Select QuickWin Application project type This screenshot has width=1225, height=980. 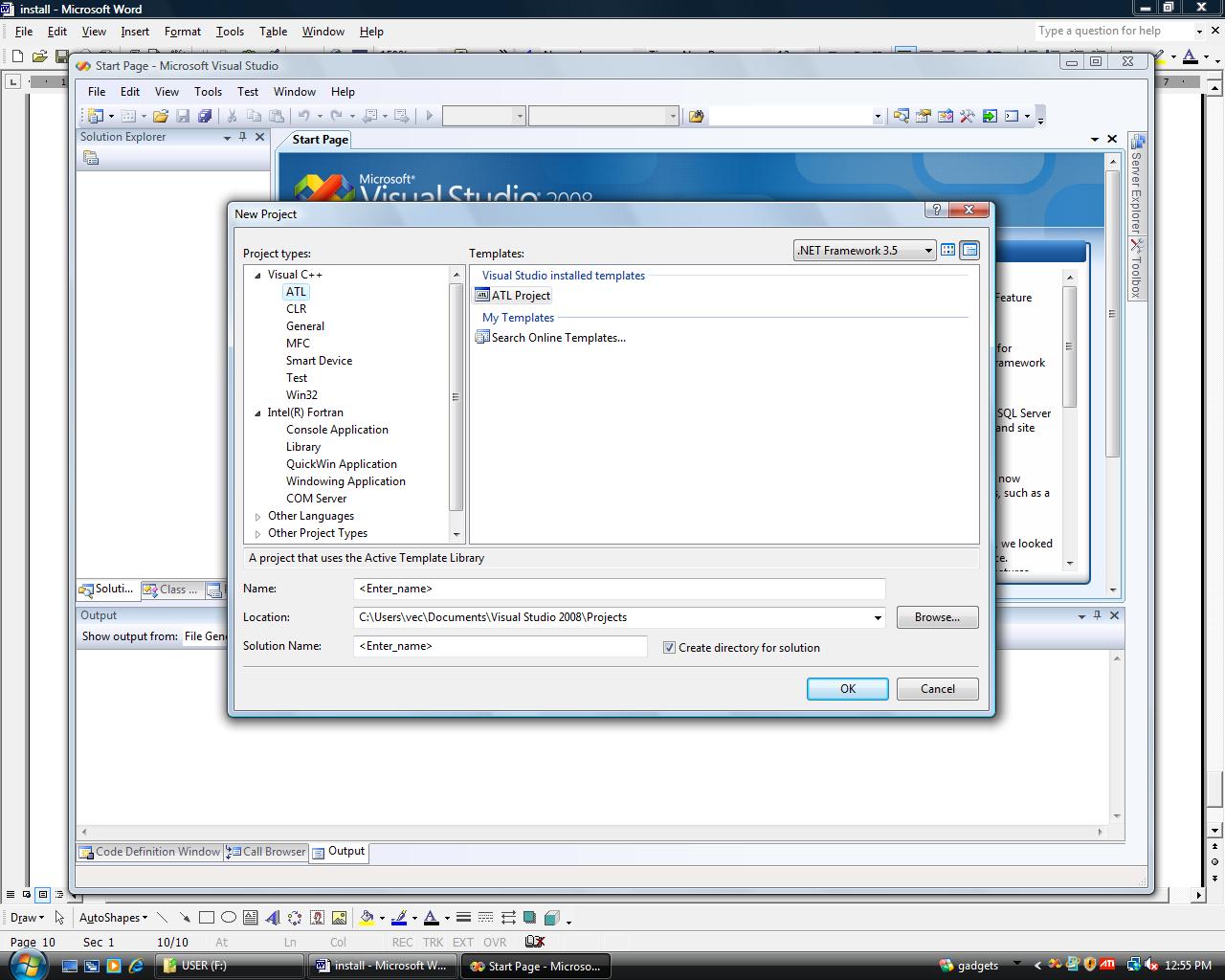pos(341,464)
